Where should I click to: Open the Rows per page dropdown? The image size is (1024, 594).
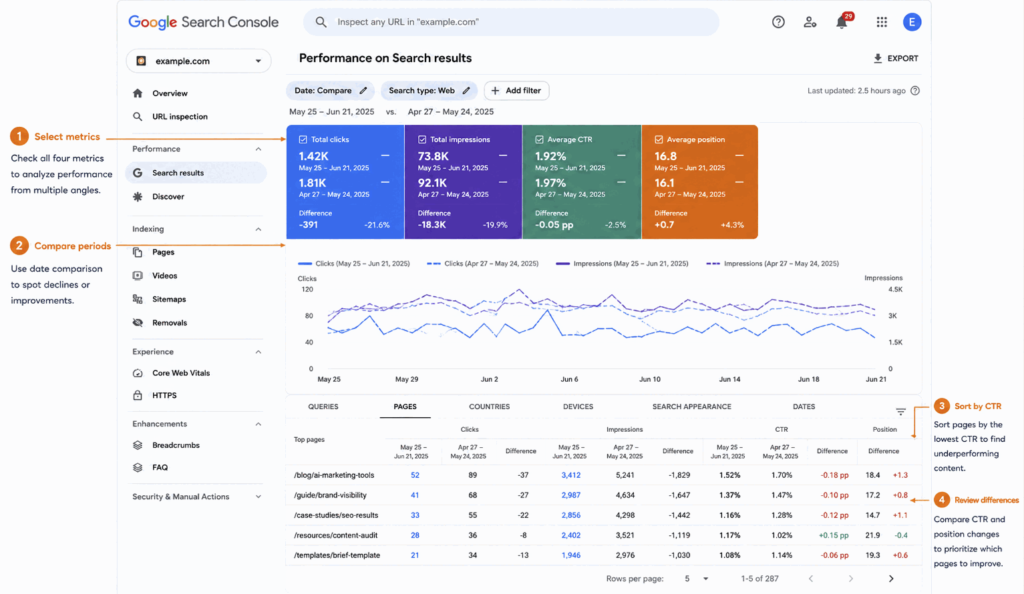click(x=696, y=579)
